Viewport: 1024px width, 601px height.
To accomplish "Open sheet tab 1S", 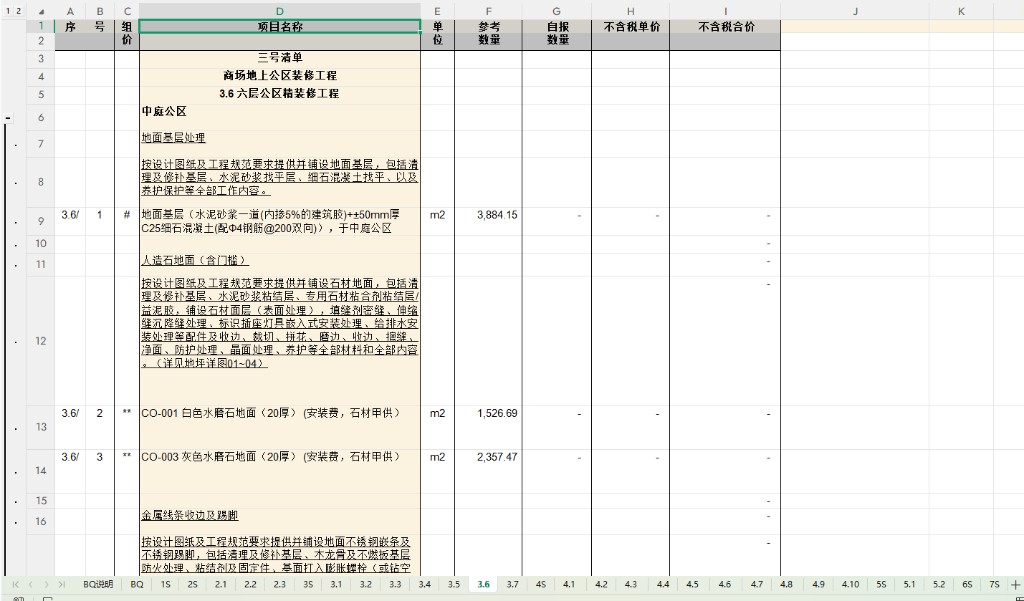I will 165,584.
